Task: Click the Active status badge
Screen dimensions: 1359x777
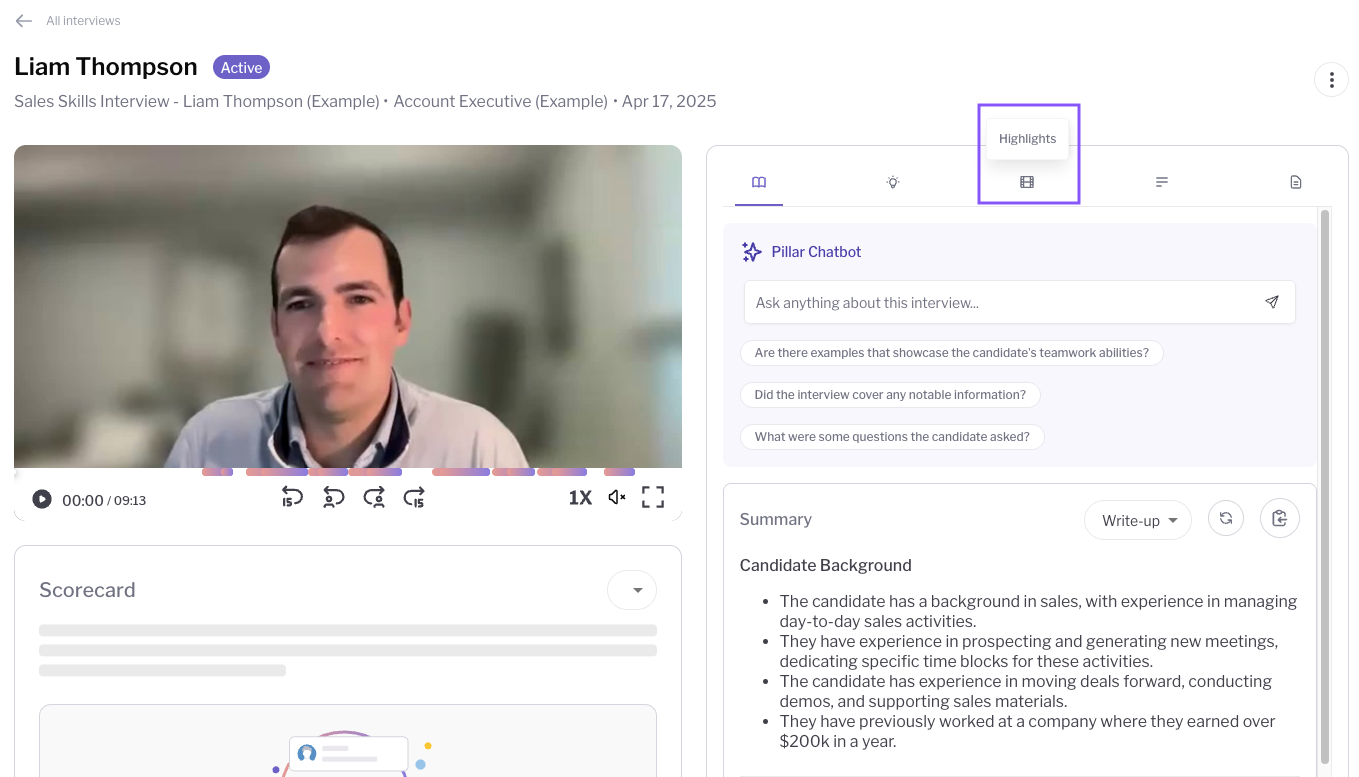Action: pos(241,68)
